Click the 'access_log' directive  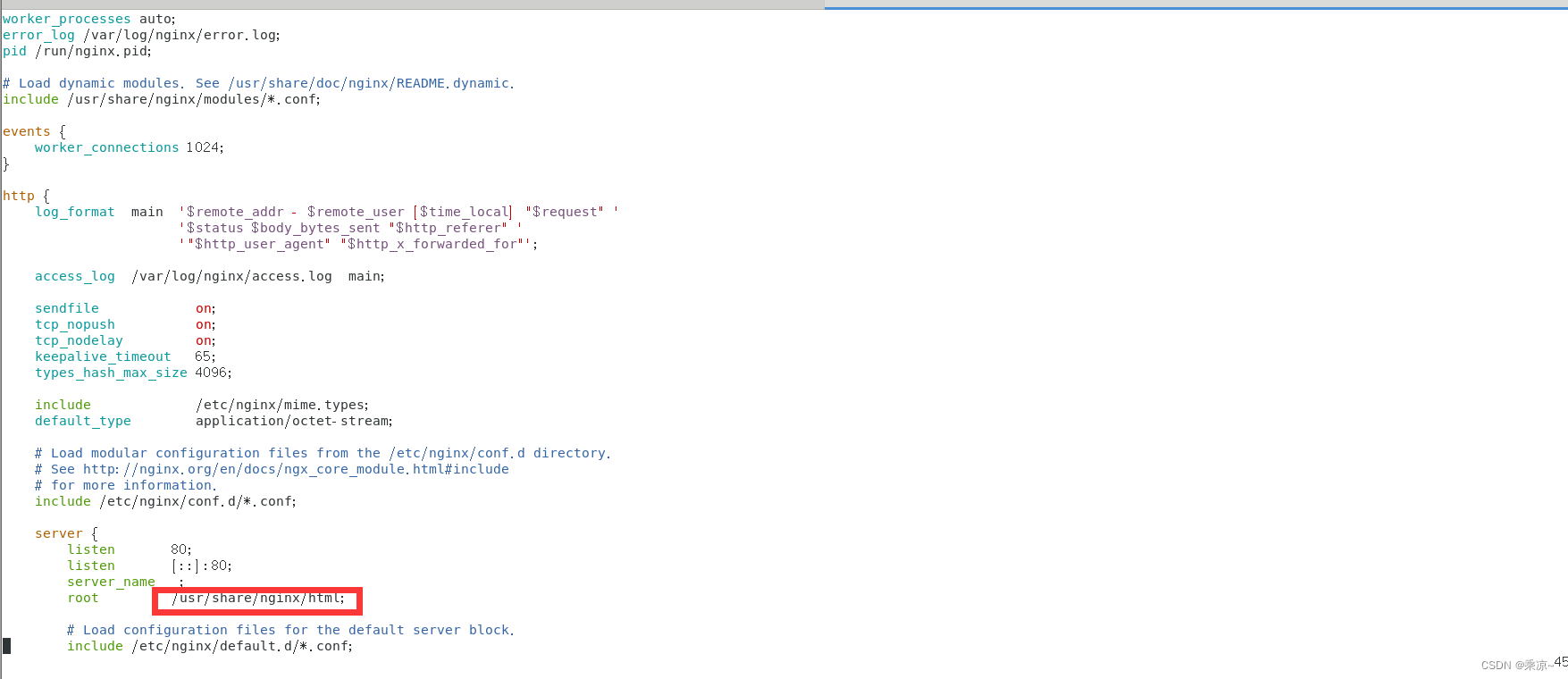(75, 276)
